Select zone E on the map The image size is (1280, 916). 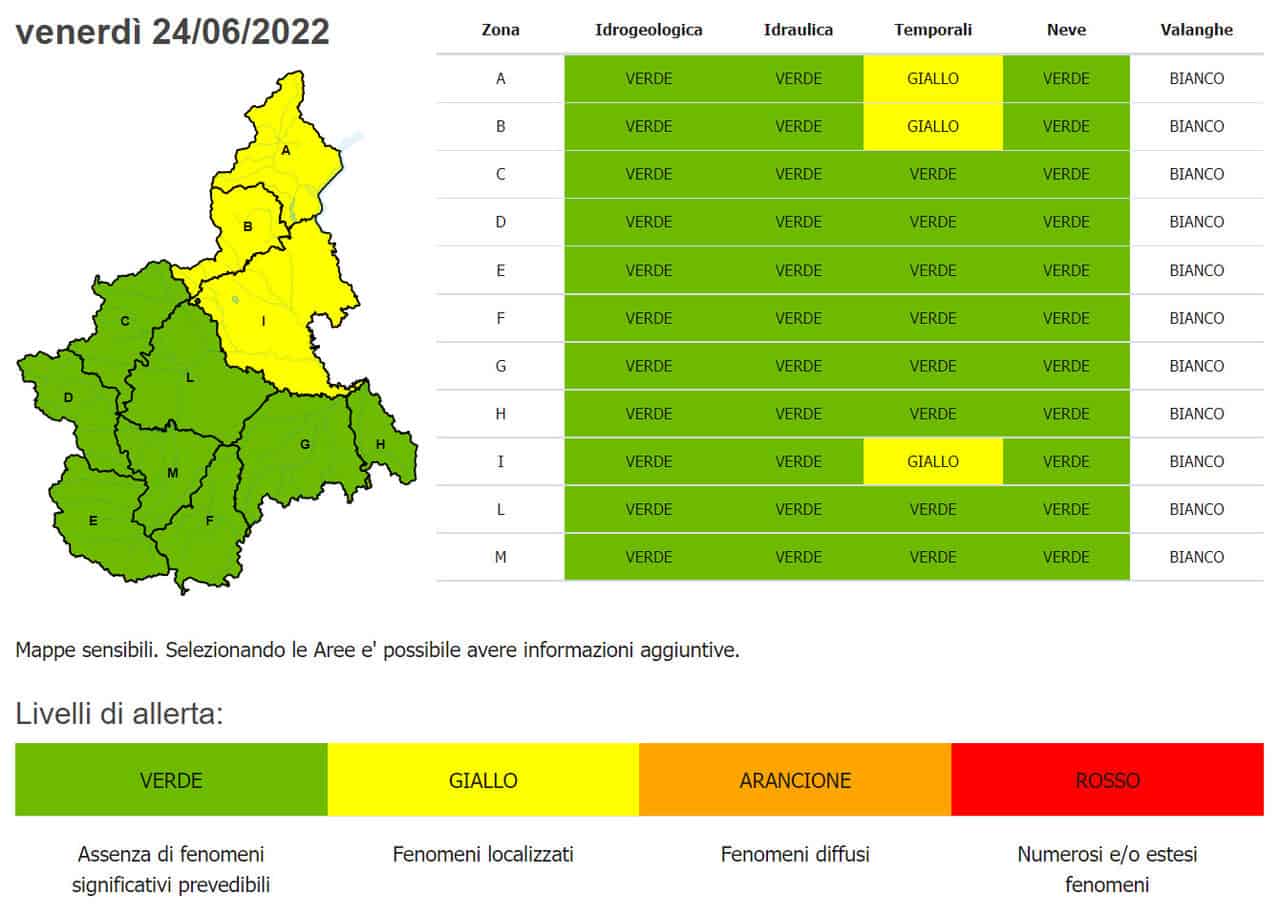pyautogui.click(x=93, y=520)
